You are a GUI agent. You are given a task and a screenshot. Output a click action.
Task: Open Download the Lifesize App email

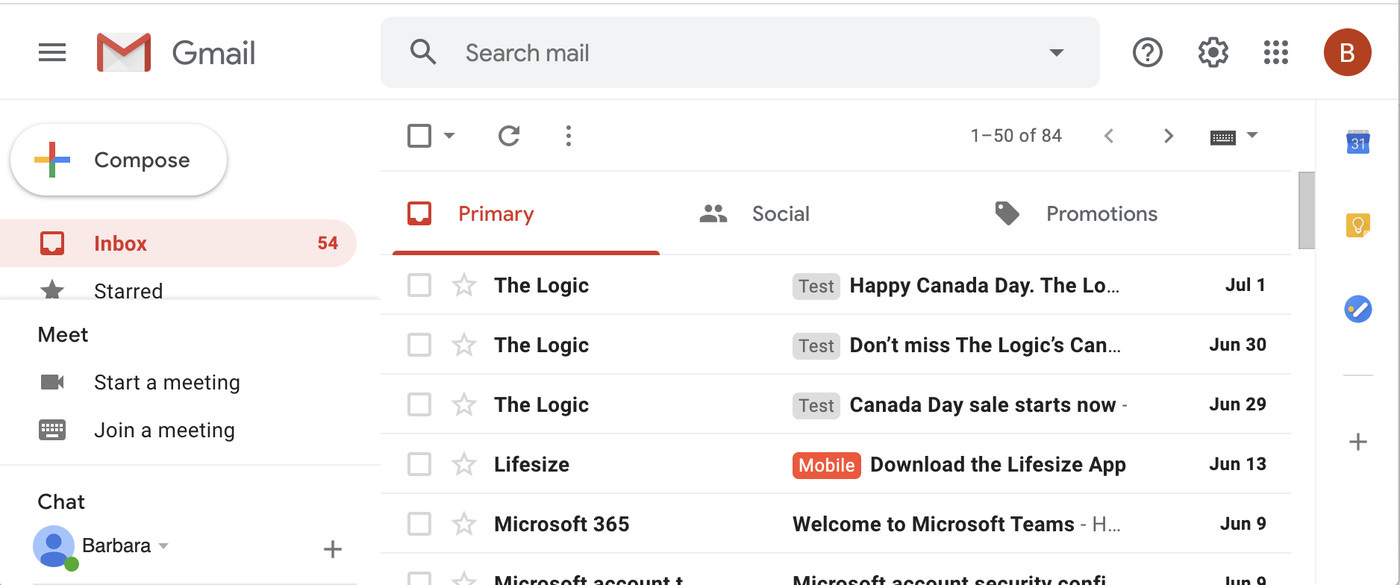835,464
